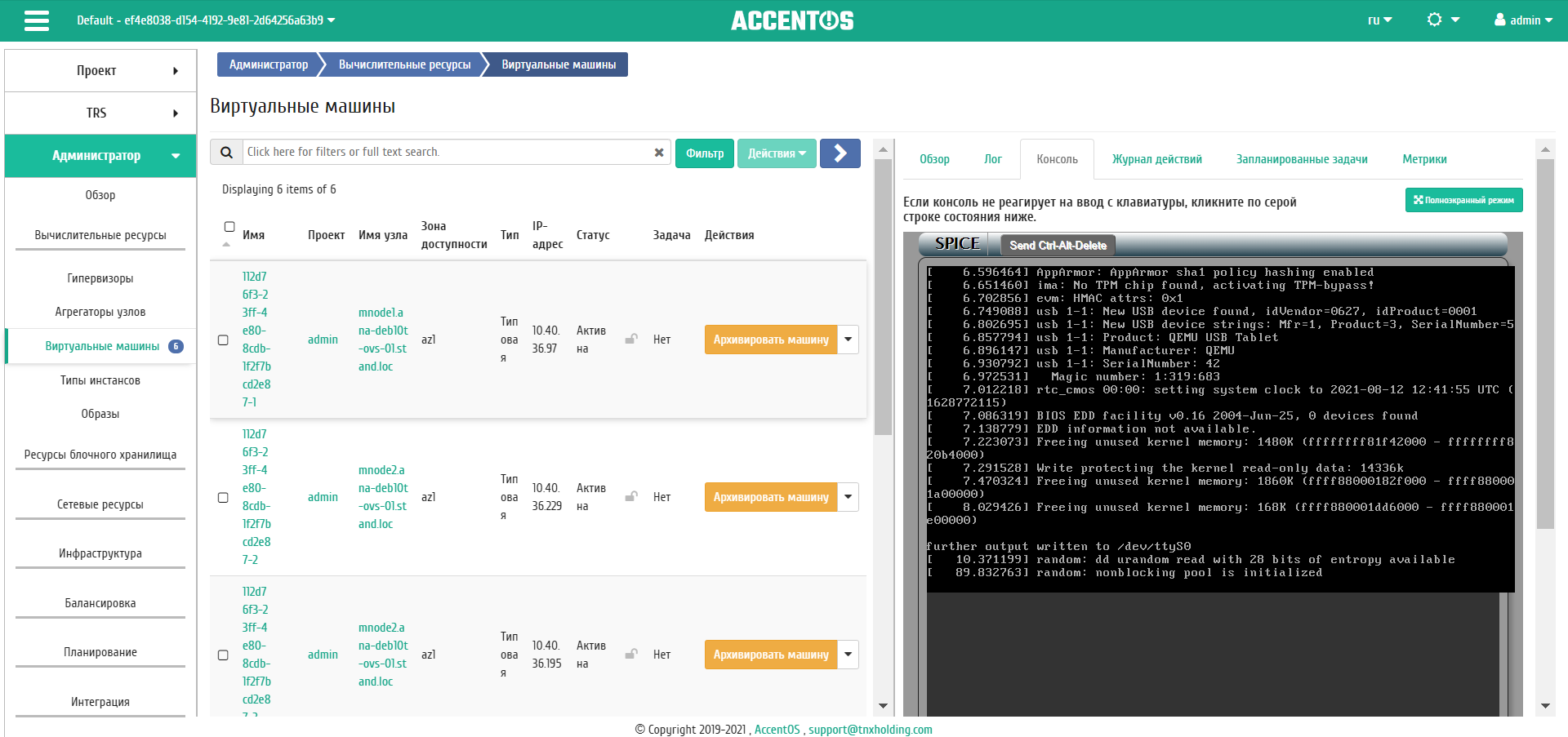Open the Запланированные задачи tab
The height and width of the screenshot is (737, 1568).
pos(1302,159)
